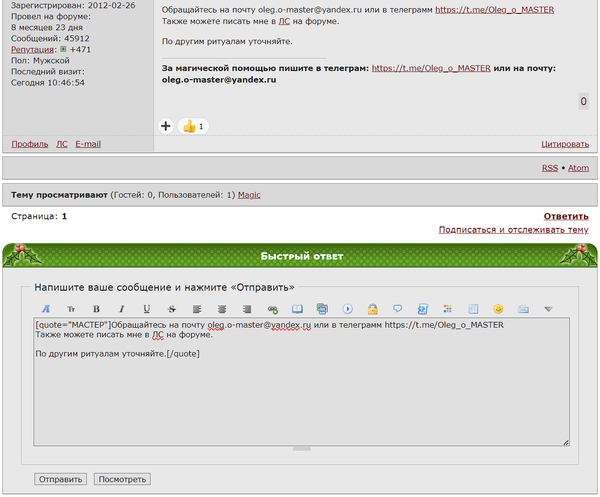Insert video with the play icon
The image size is (600, 497).
(347, 309)
